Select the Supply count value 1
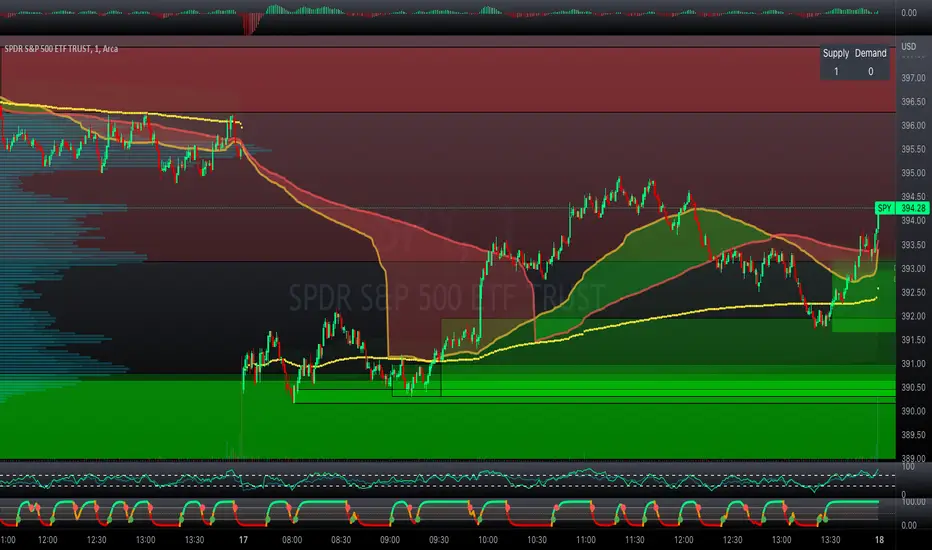The width and height of the screenshot is (932, 550). (836, 71)
